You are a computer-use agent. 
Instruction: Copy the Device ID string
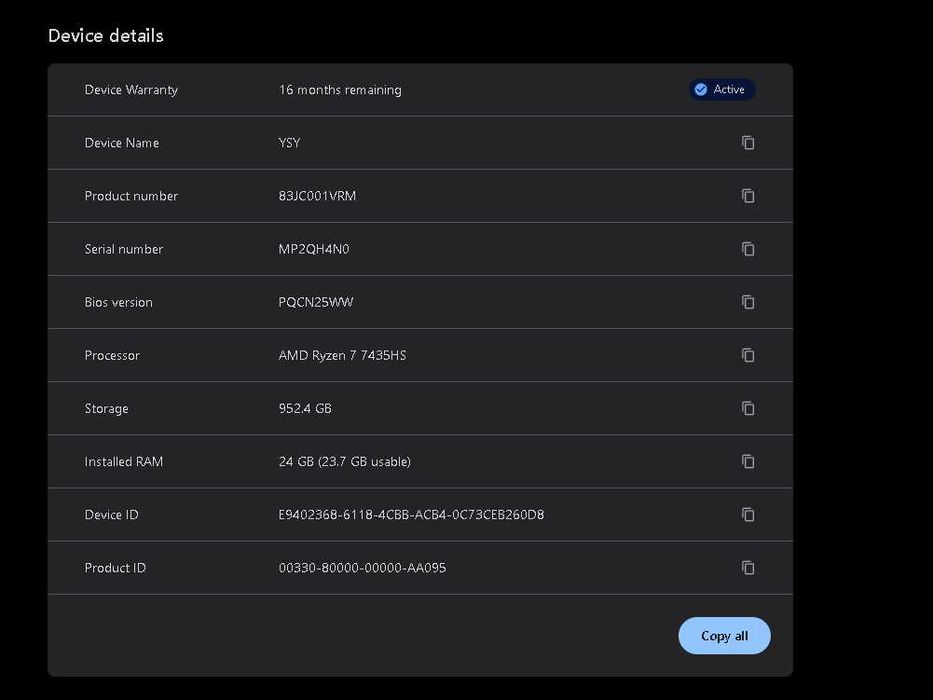748,514
